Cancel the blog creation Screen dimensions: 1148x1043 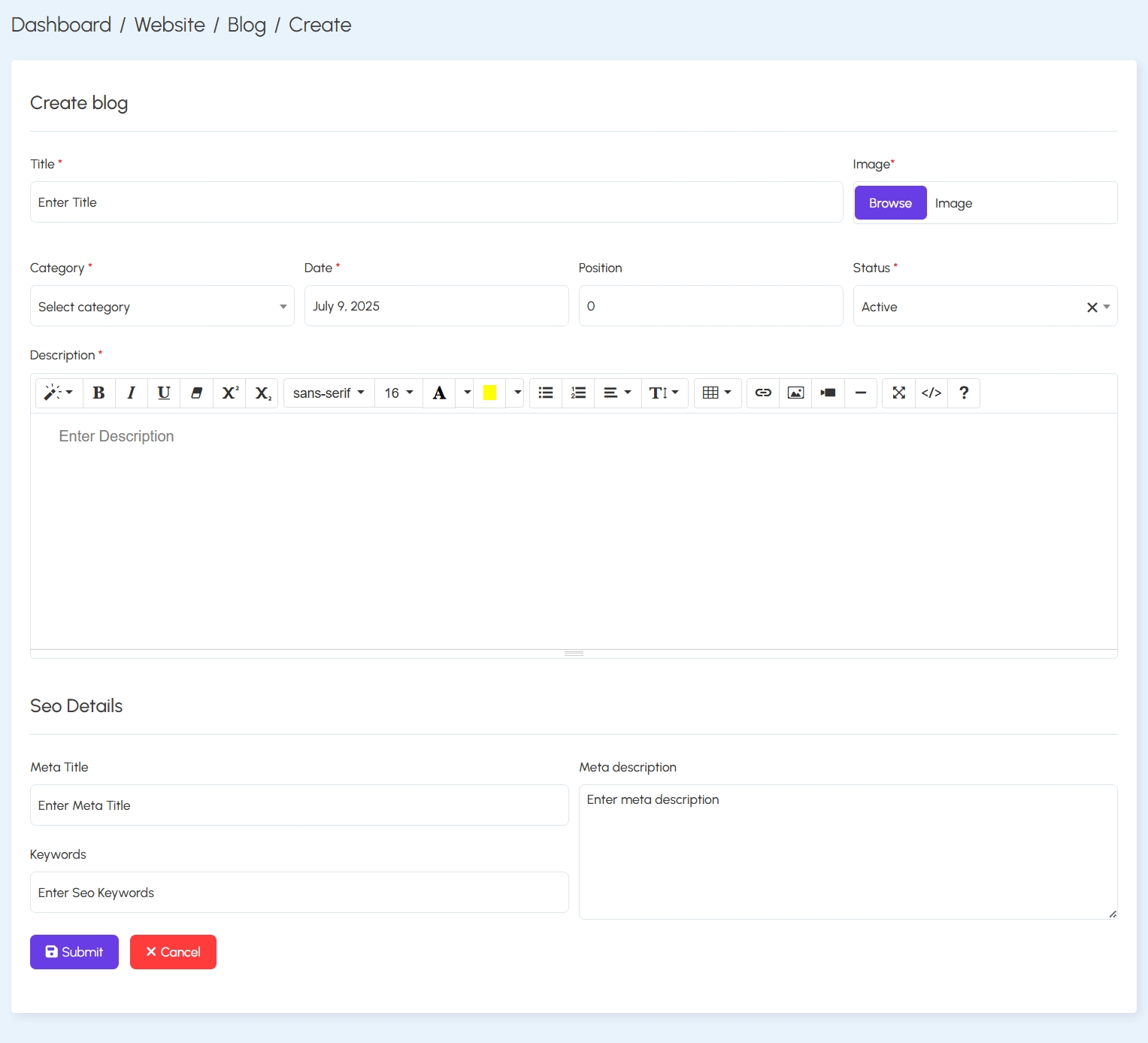173,952
